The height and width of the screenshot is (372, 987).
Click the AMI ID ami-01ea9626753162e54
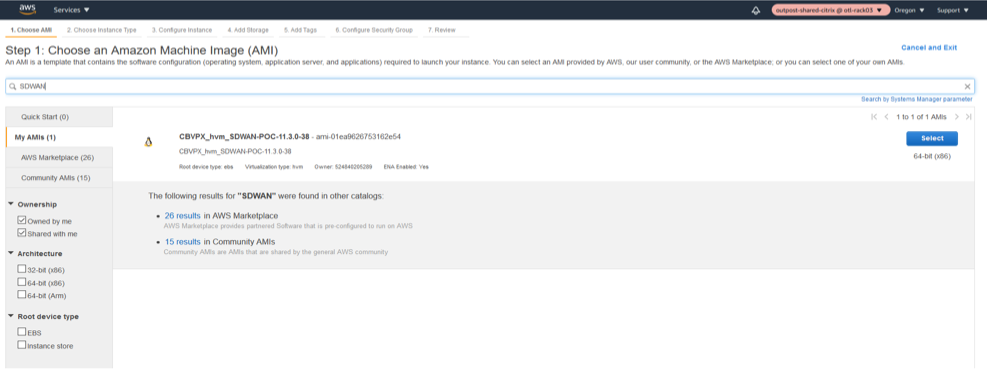click(359, 137)
